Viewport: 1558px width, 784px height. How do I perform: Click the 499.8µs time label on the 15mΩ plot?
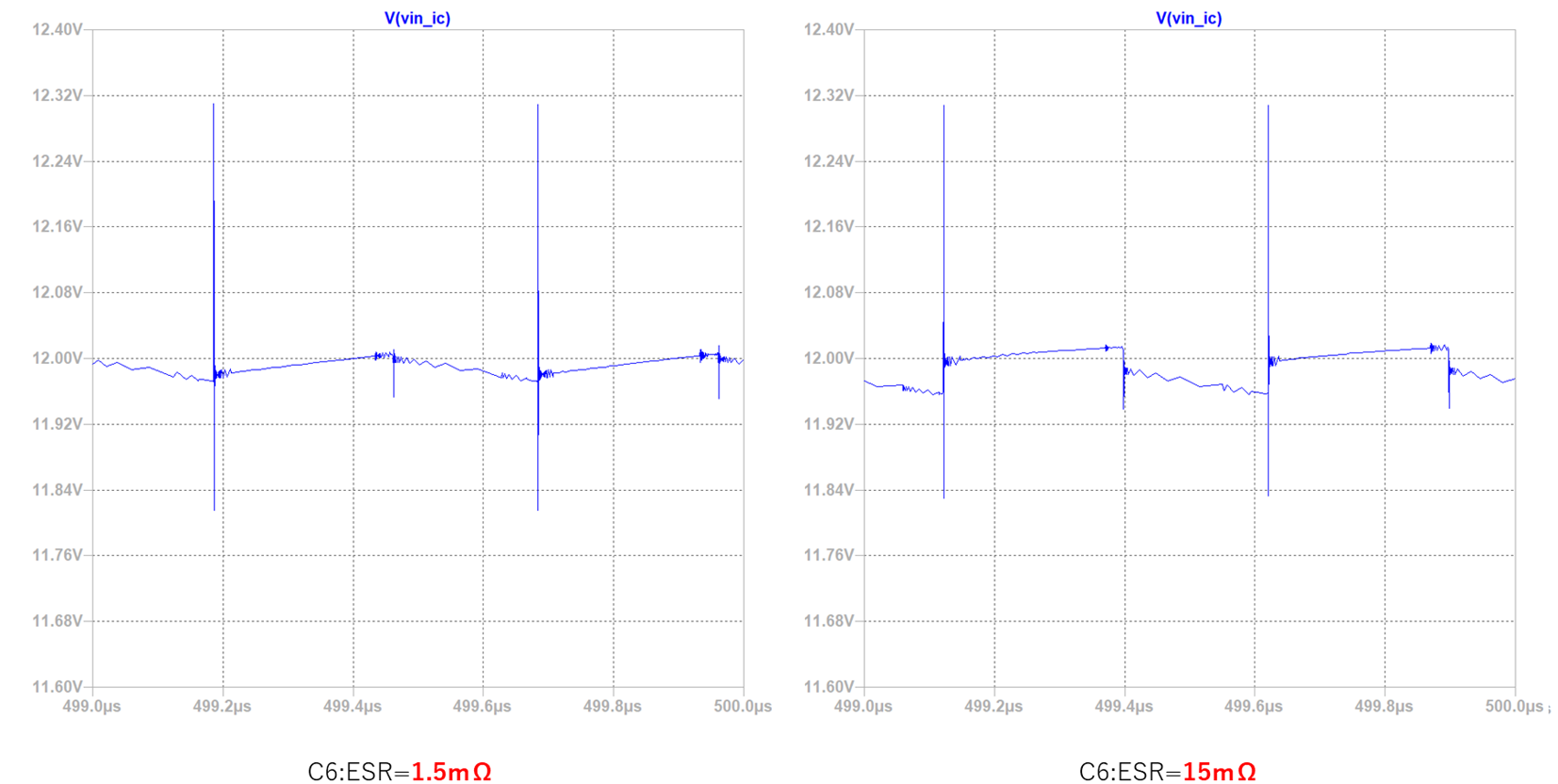pos(1384,706)
